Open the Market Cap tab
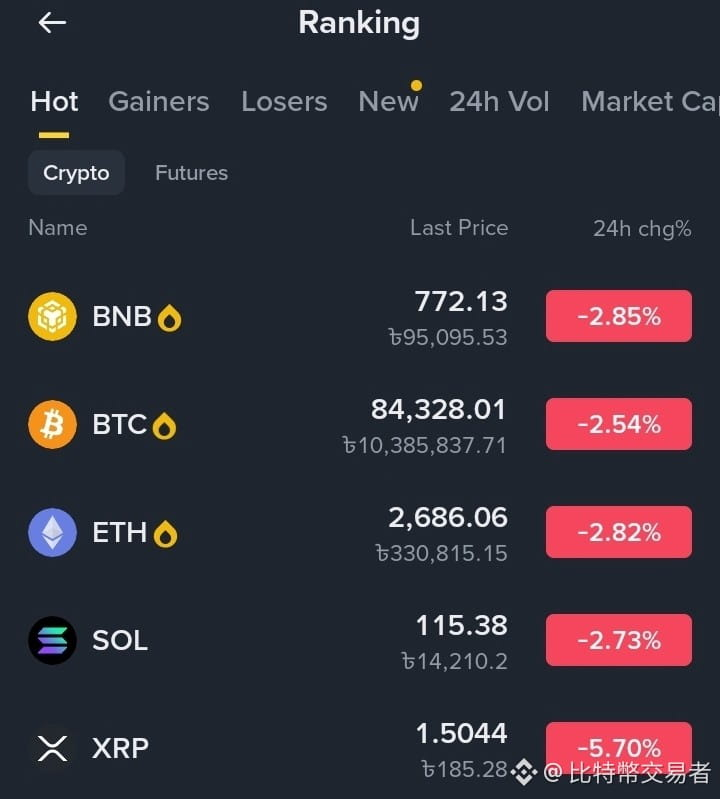This screenshot has width=720, height=799. tap(651, 101)
